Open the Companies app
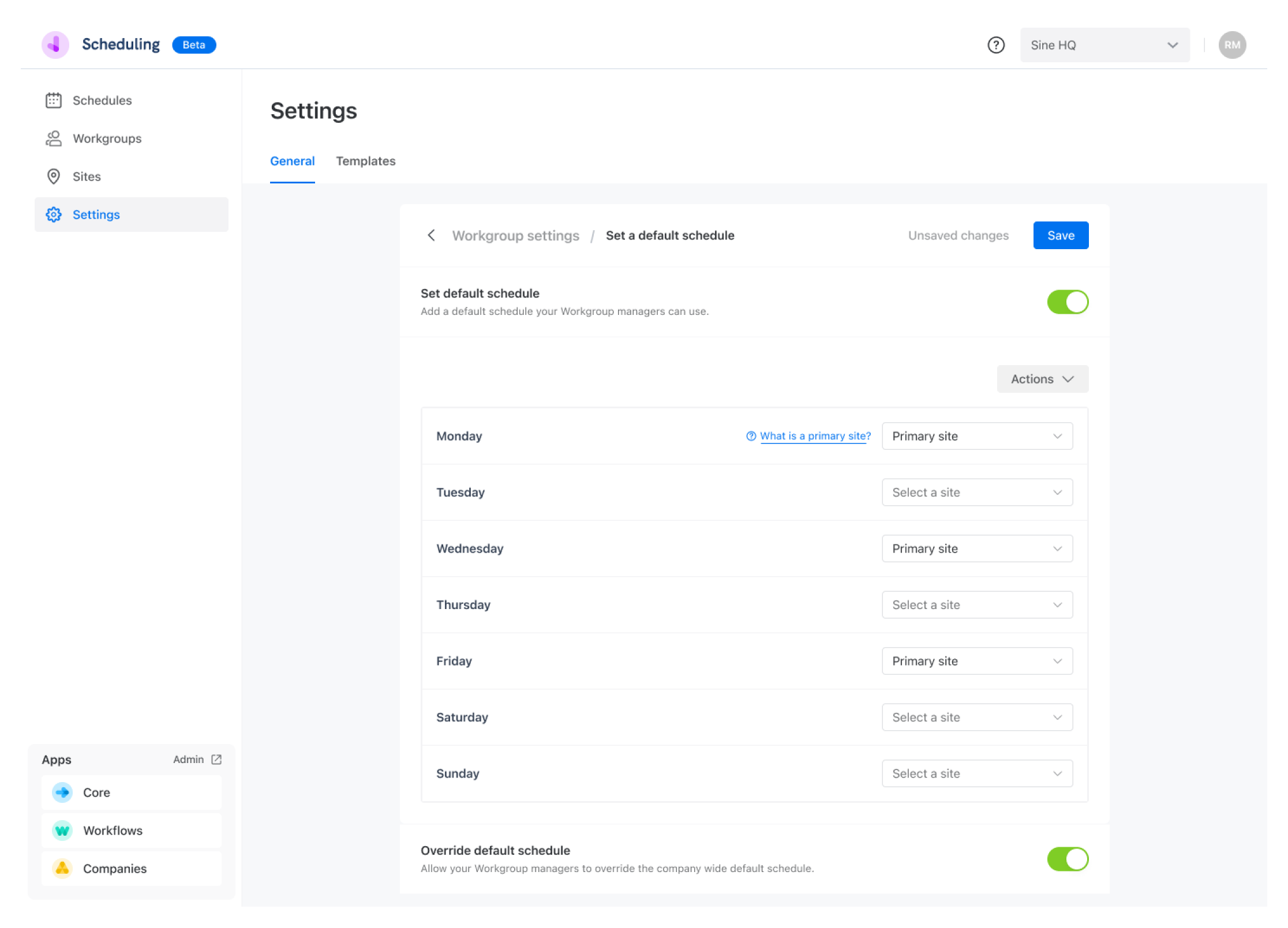This screenshot has width=1288, height=928. pos(132,869)
